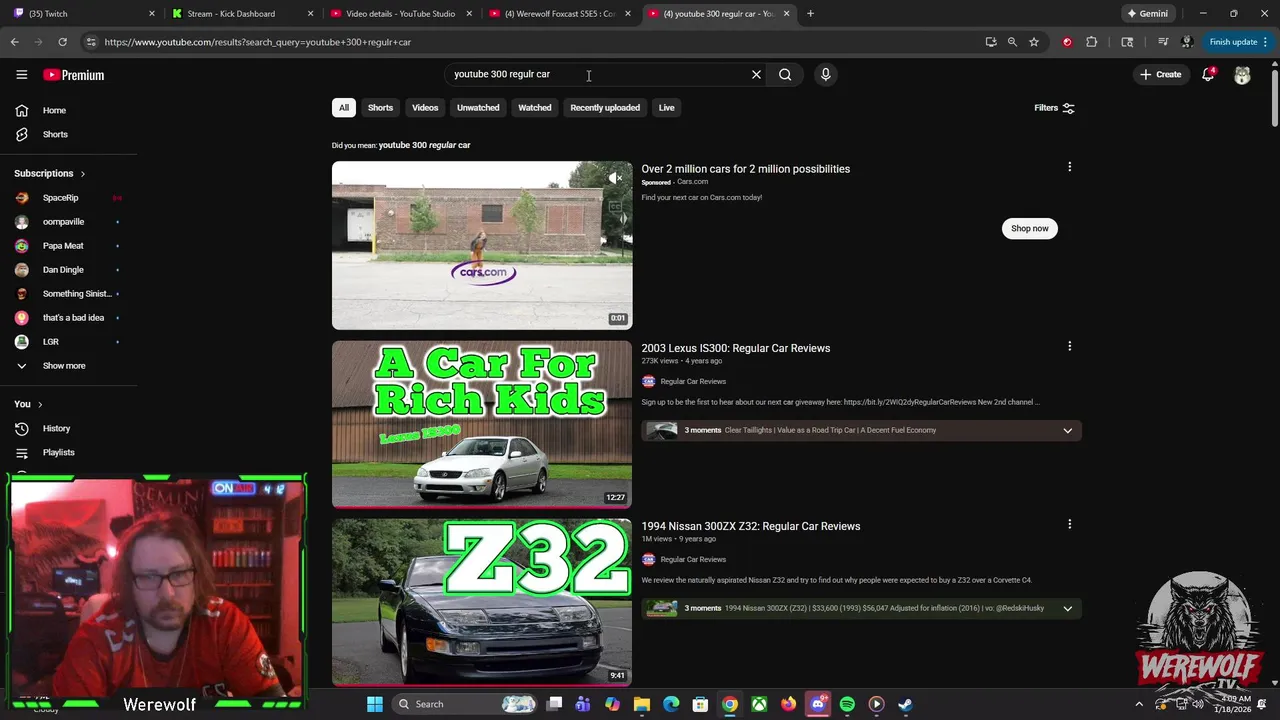Open the 1994 Nissan 300ZX Z32 video title
The width and height of the screenshot is (1280, 720).
[x=750, y=526]
